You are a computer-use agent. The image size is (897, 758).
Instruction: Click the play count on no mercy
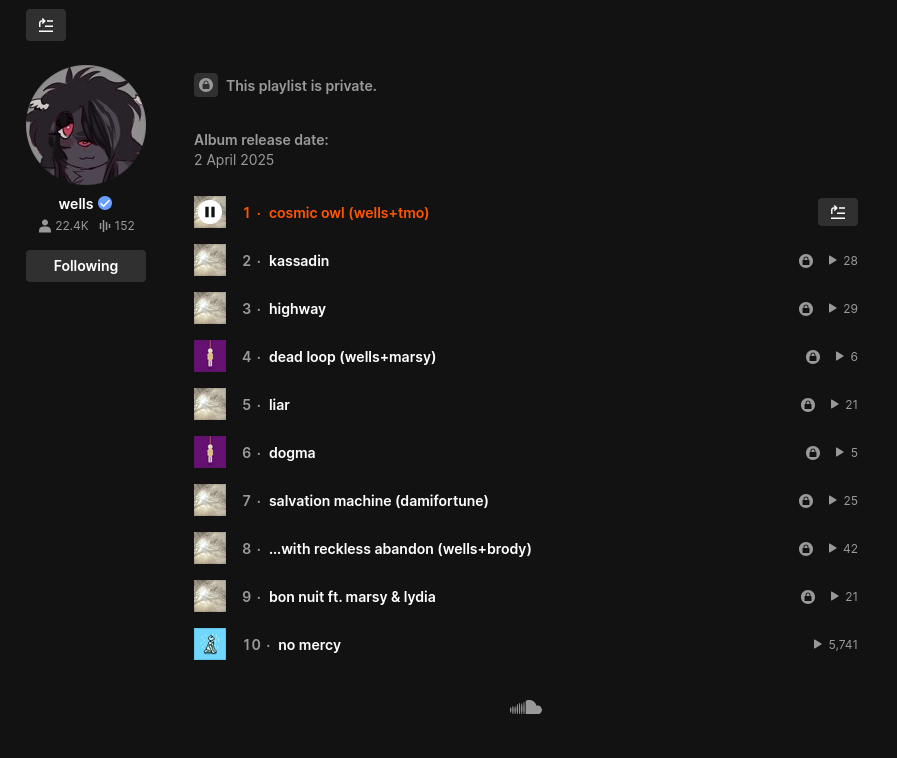click(836, 645)
